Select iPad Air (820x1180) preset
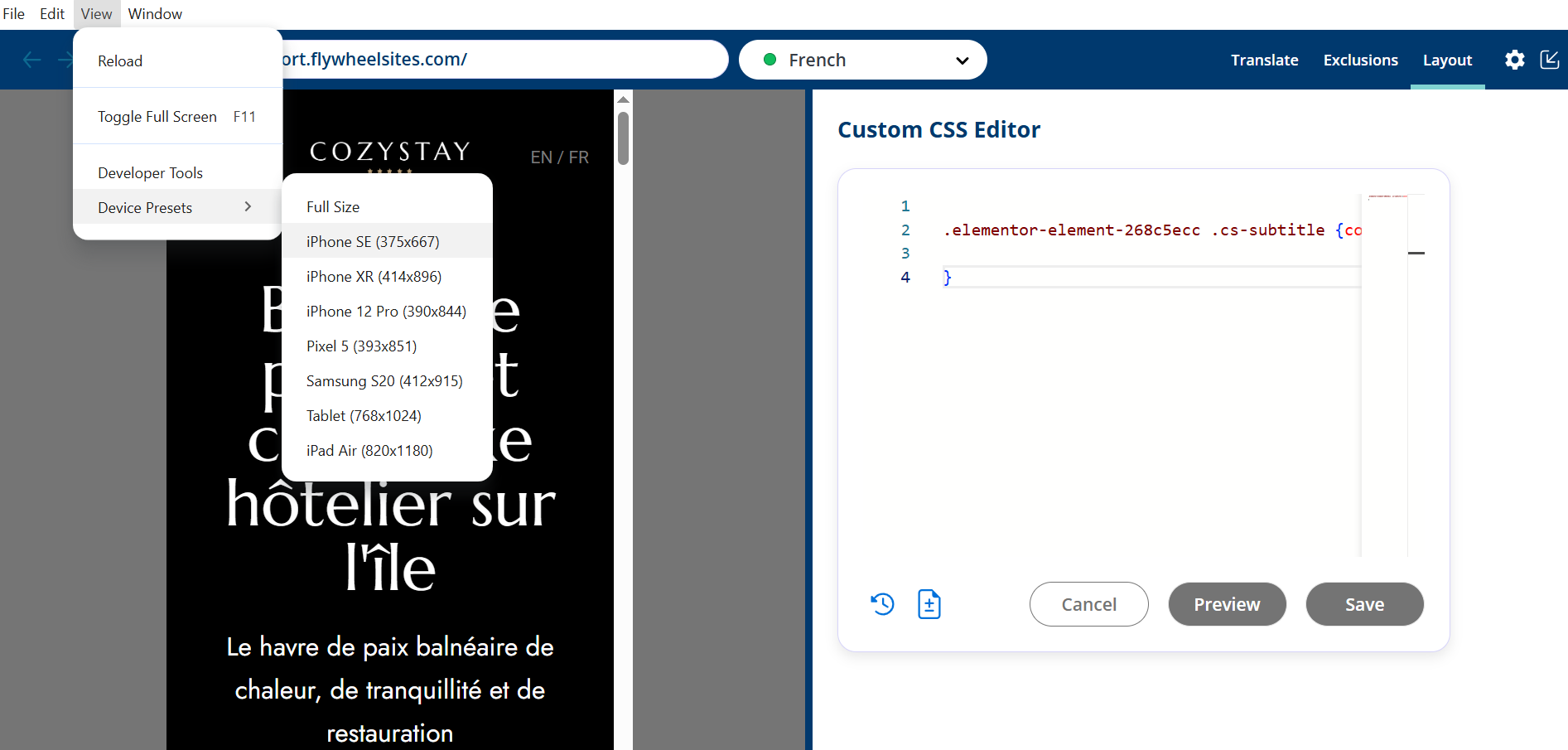Viewport: 1568px width, 750px height. (x=369, y=451)
